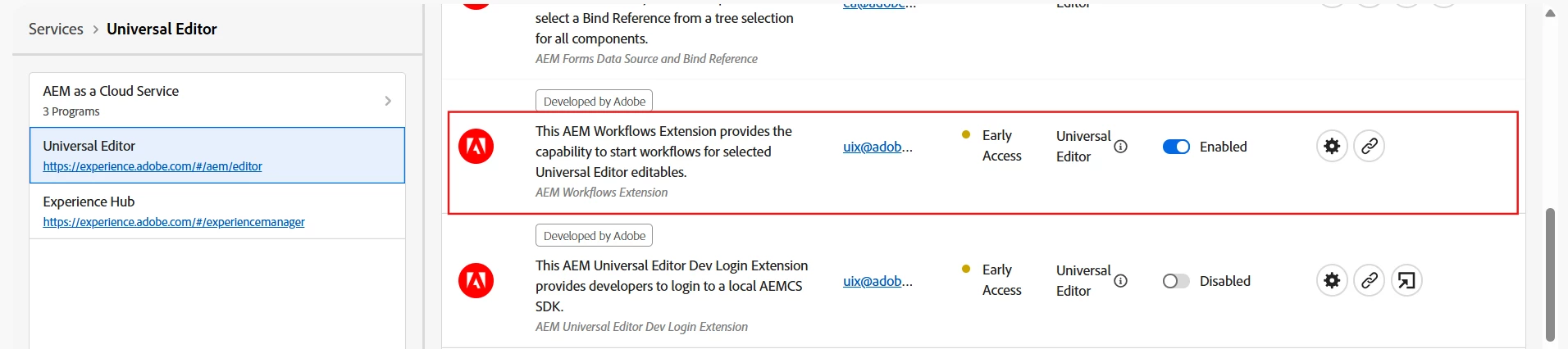The image size is (1568, 349).
Task: Go to Services breadcrumb
Action: click(x=56, y=29)
